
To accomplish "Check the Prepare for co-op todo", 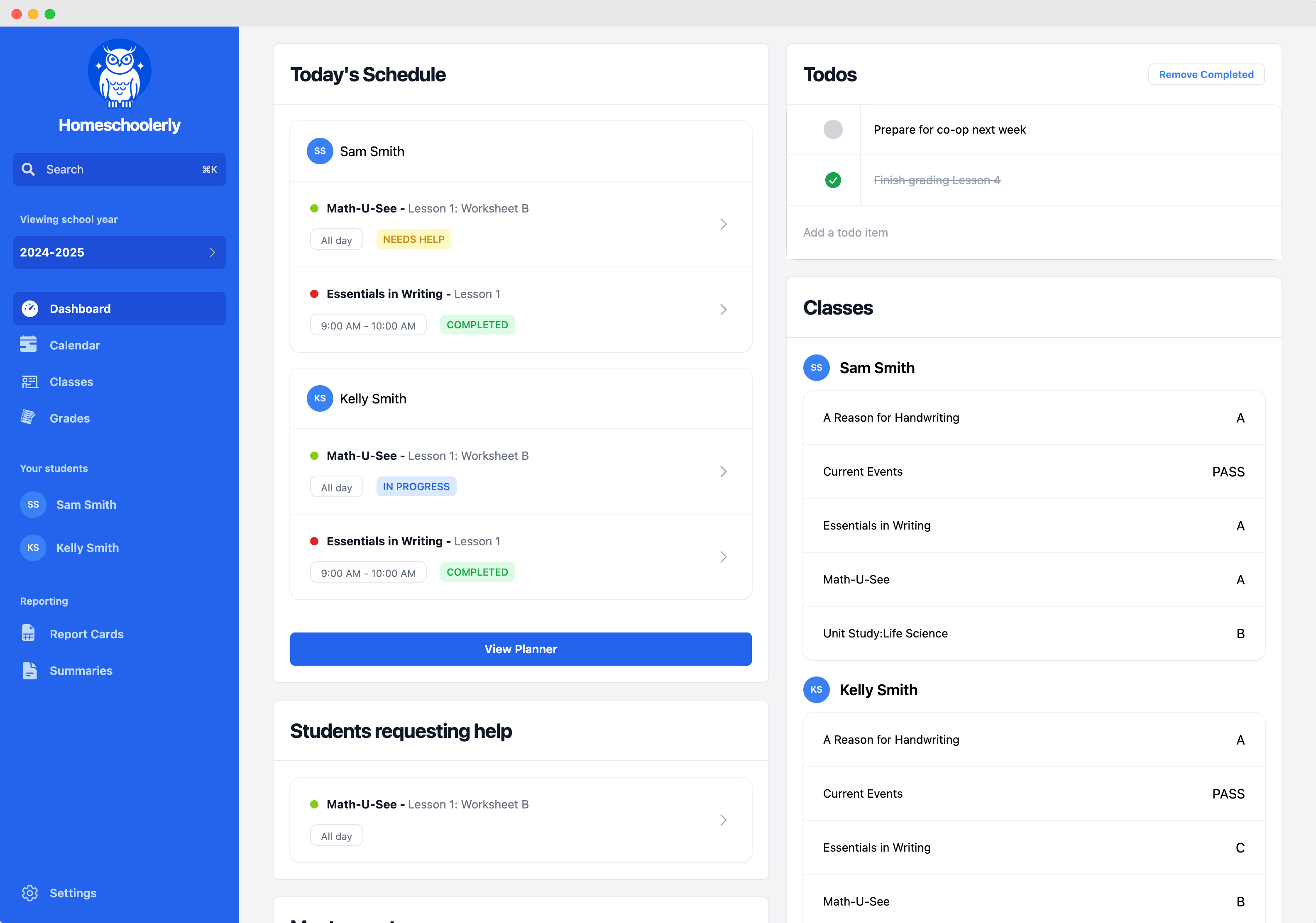I will [833, 130].
